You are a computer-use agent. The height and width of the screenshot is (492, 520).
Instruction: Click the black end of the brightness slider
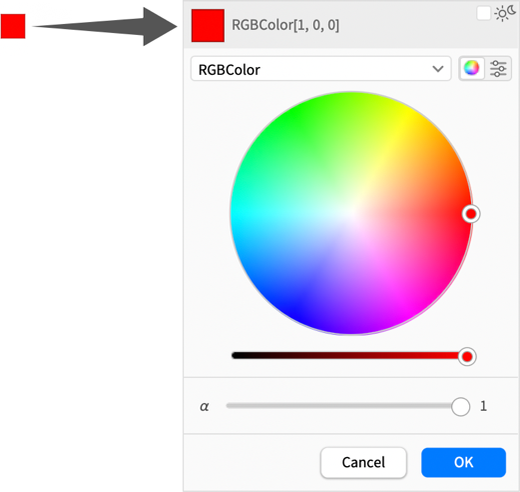237,355
